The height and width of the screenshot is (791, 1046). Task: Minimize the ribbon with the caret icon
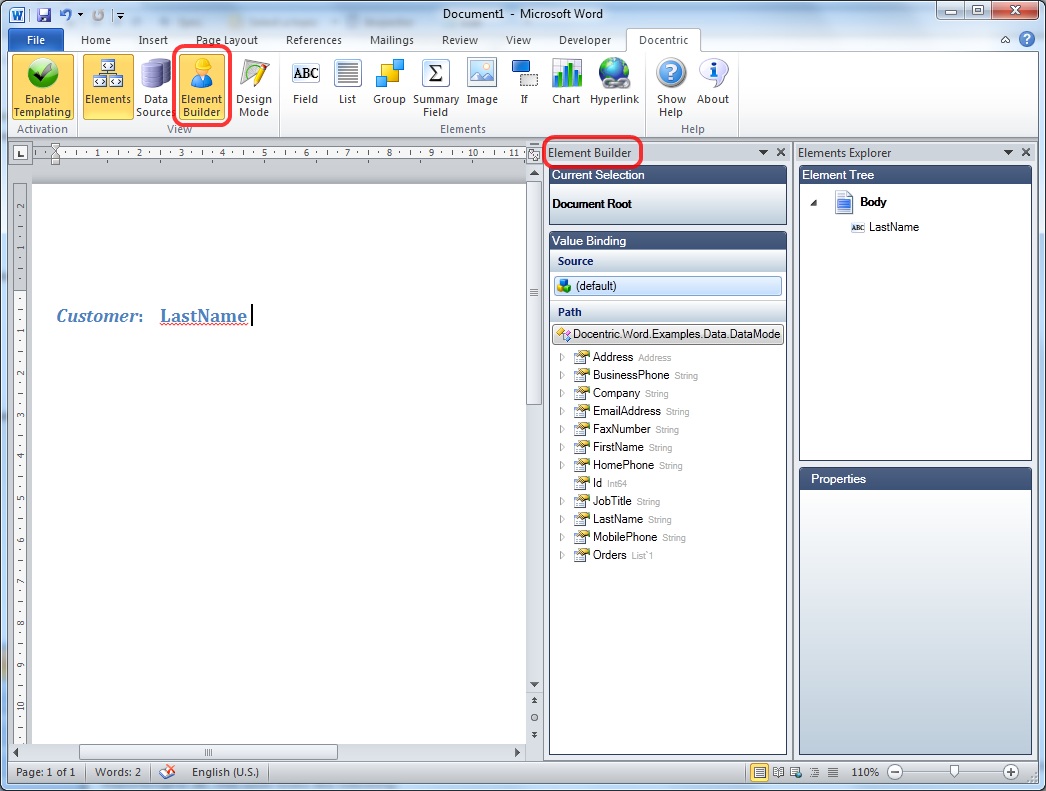[x=1005, y=40]
